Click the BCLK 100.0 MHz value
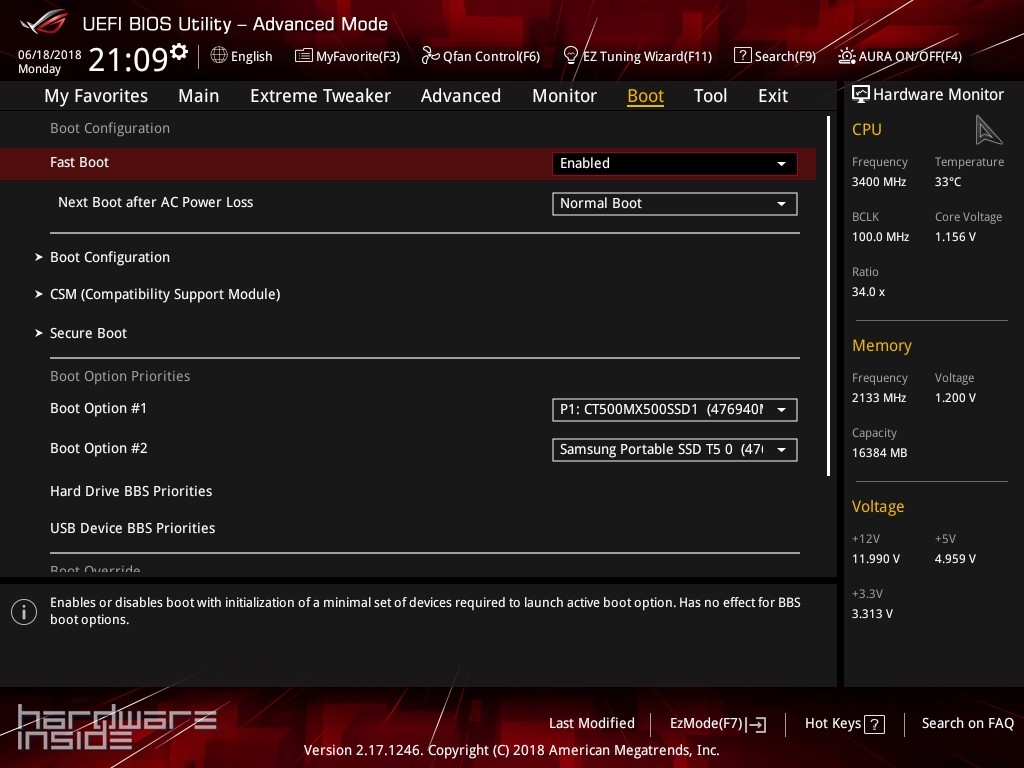 880,237
